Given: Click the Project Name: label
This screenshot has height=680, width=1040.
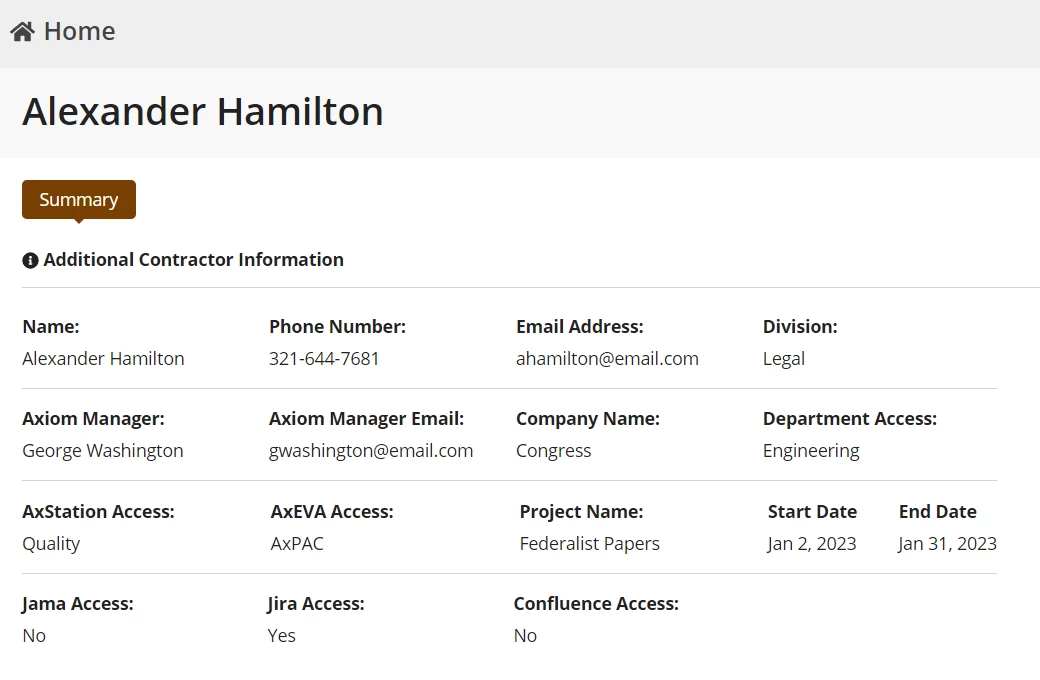Looking at the screenshot, I should click(x=581, y=512).
